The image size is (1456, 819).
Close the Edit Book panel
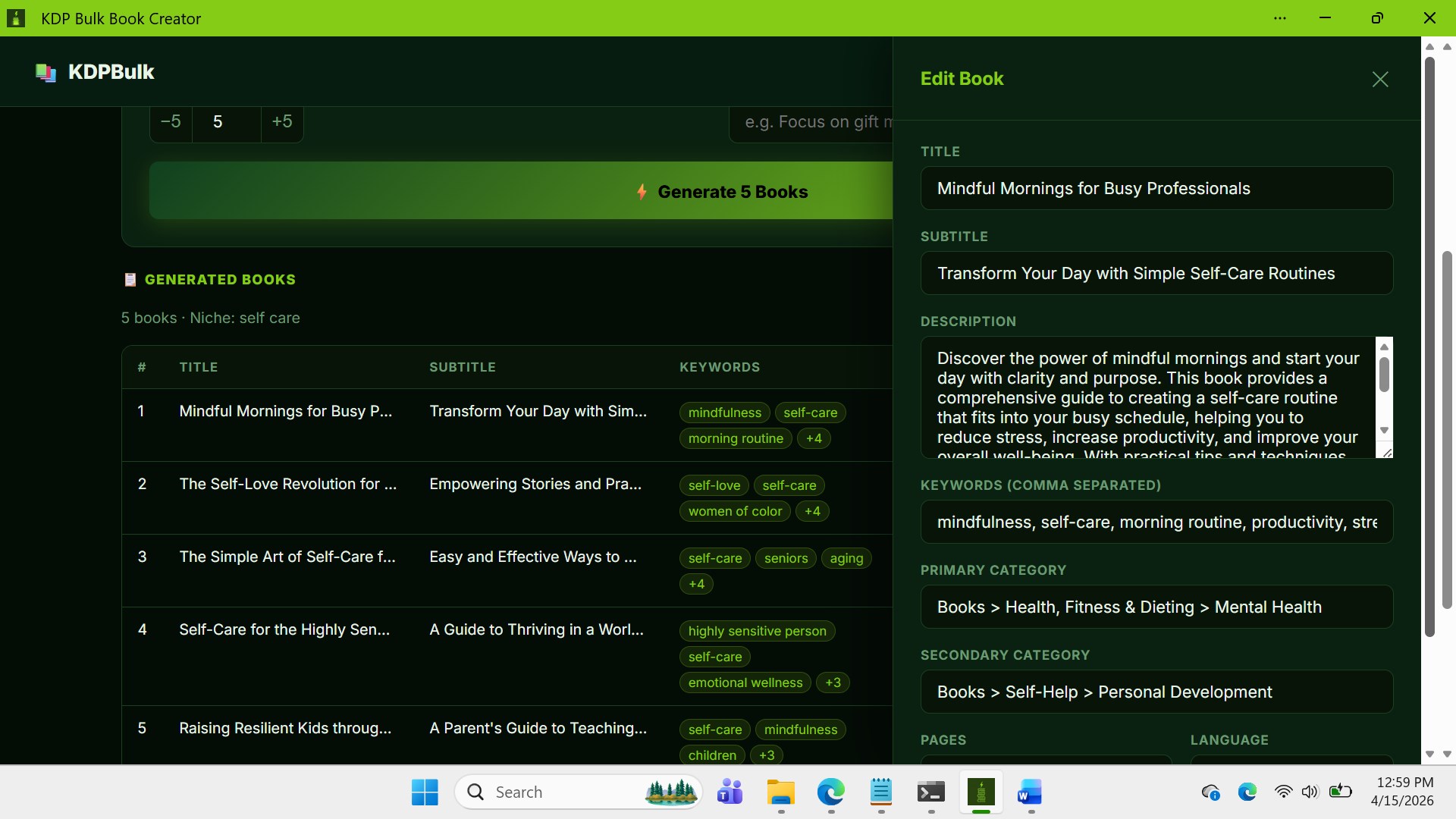click(x=1380, y=79)
